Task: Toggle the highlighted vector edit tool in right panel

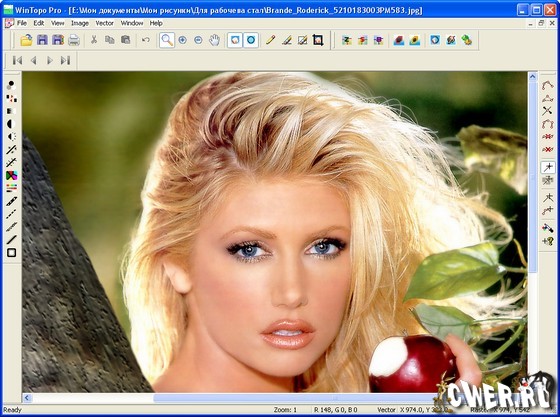Action: pos(547,167)
